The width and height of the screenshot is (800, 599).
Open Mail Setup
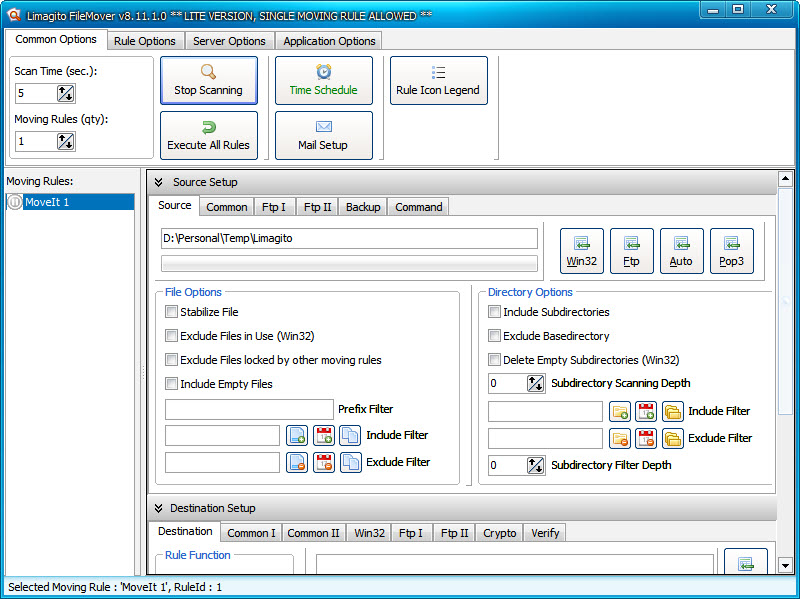323,135
